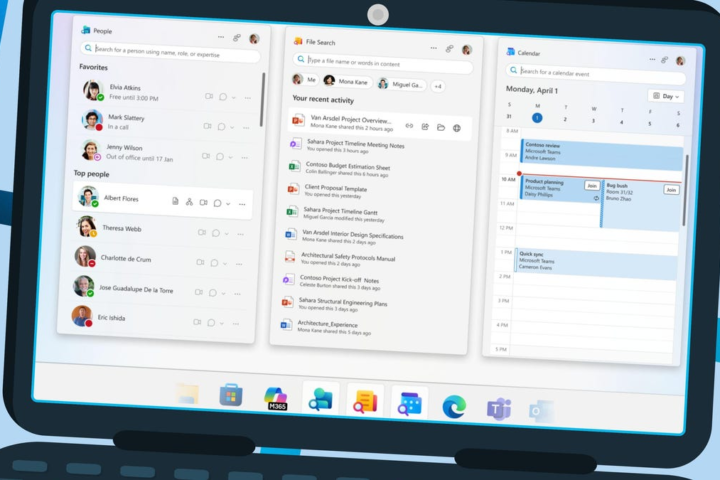The width and height of the screenshot is (720, 480).
Task: Open the Quick sync calendar event
Action: point(596,263)
